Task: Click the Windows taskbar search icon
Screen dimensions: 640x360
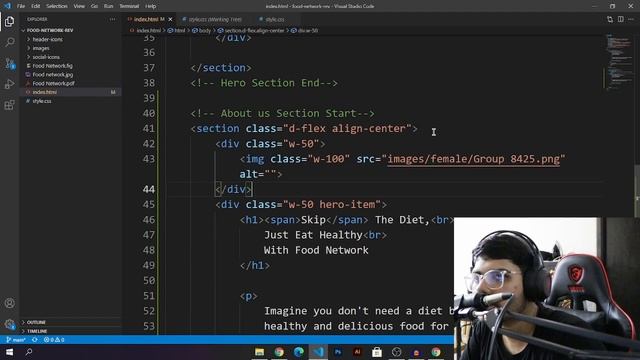Action: tap(29, 352)
